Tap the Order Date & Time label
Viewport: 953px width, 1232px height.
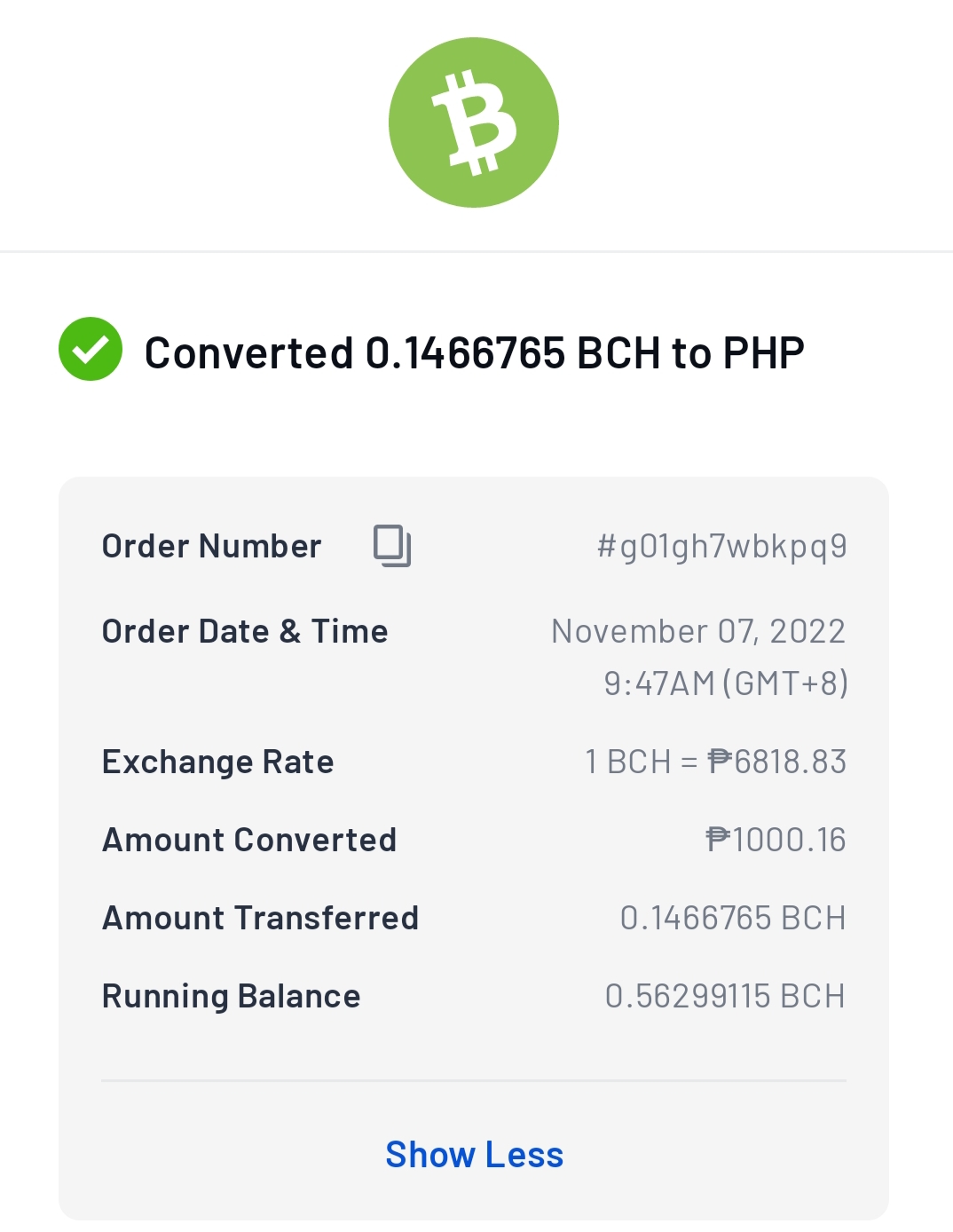pyautogui.click(x=245, y=631)
